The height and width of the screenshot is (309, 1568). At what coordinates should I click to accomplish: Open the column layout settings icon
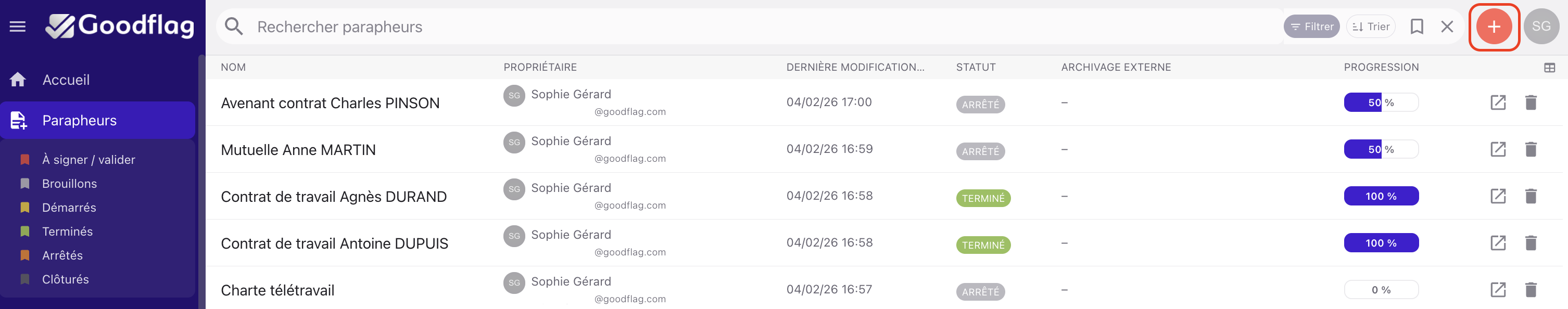coord(1549,68)
